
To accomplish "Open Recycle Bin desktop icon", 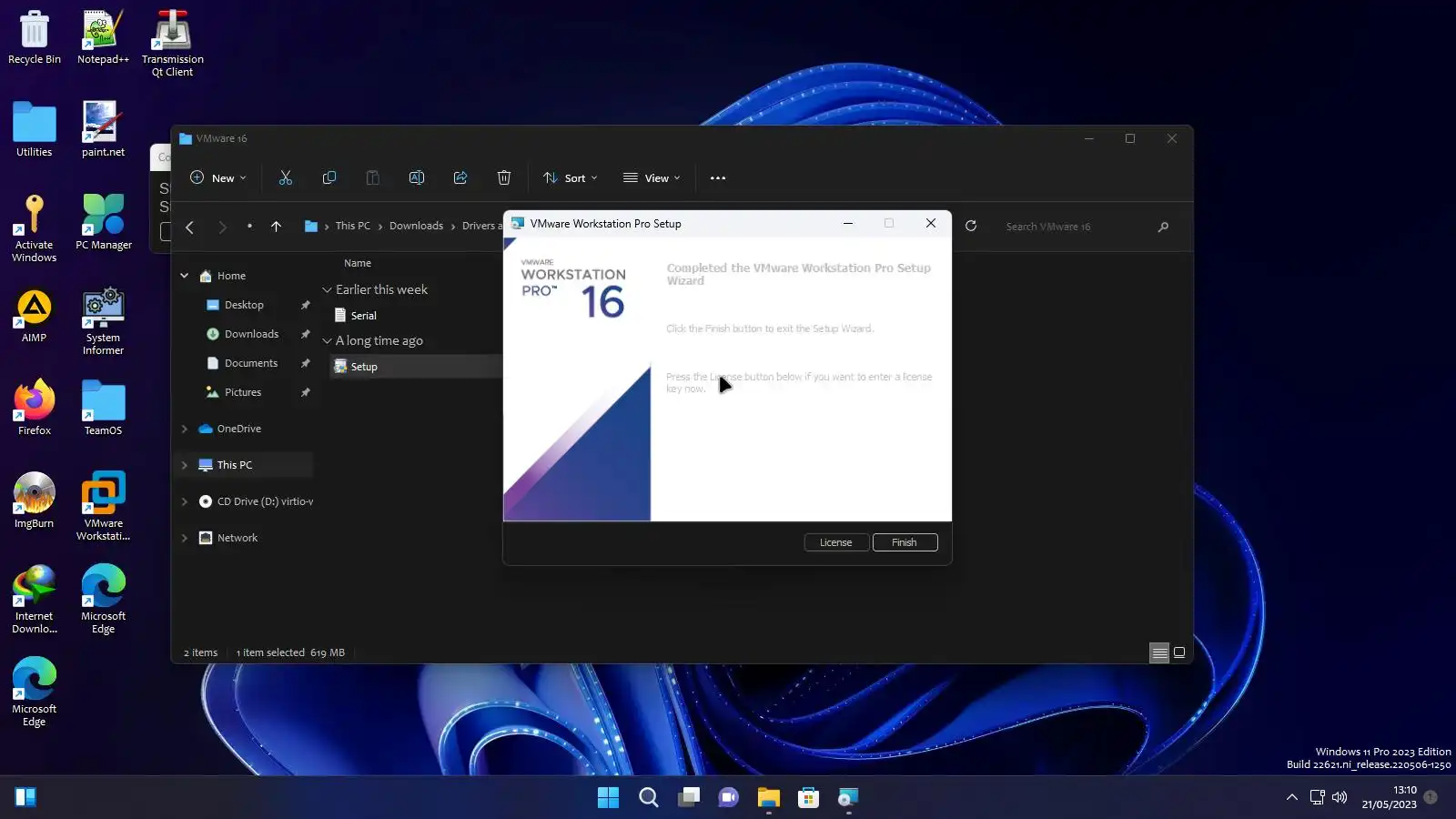I will (x=35, y=38).
